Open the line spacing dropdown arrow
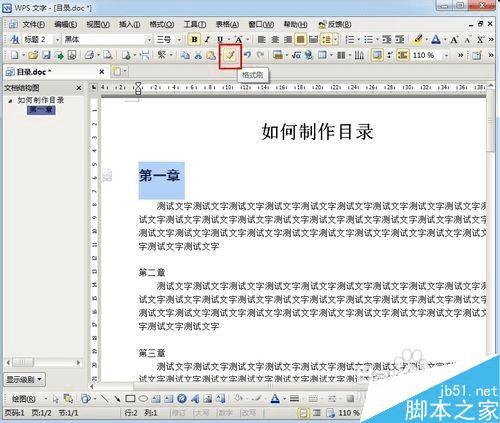 tap(335, 40)
